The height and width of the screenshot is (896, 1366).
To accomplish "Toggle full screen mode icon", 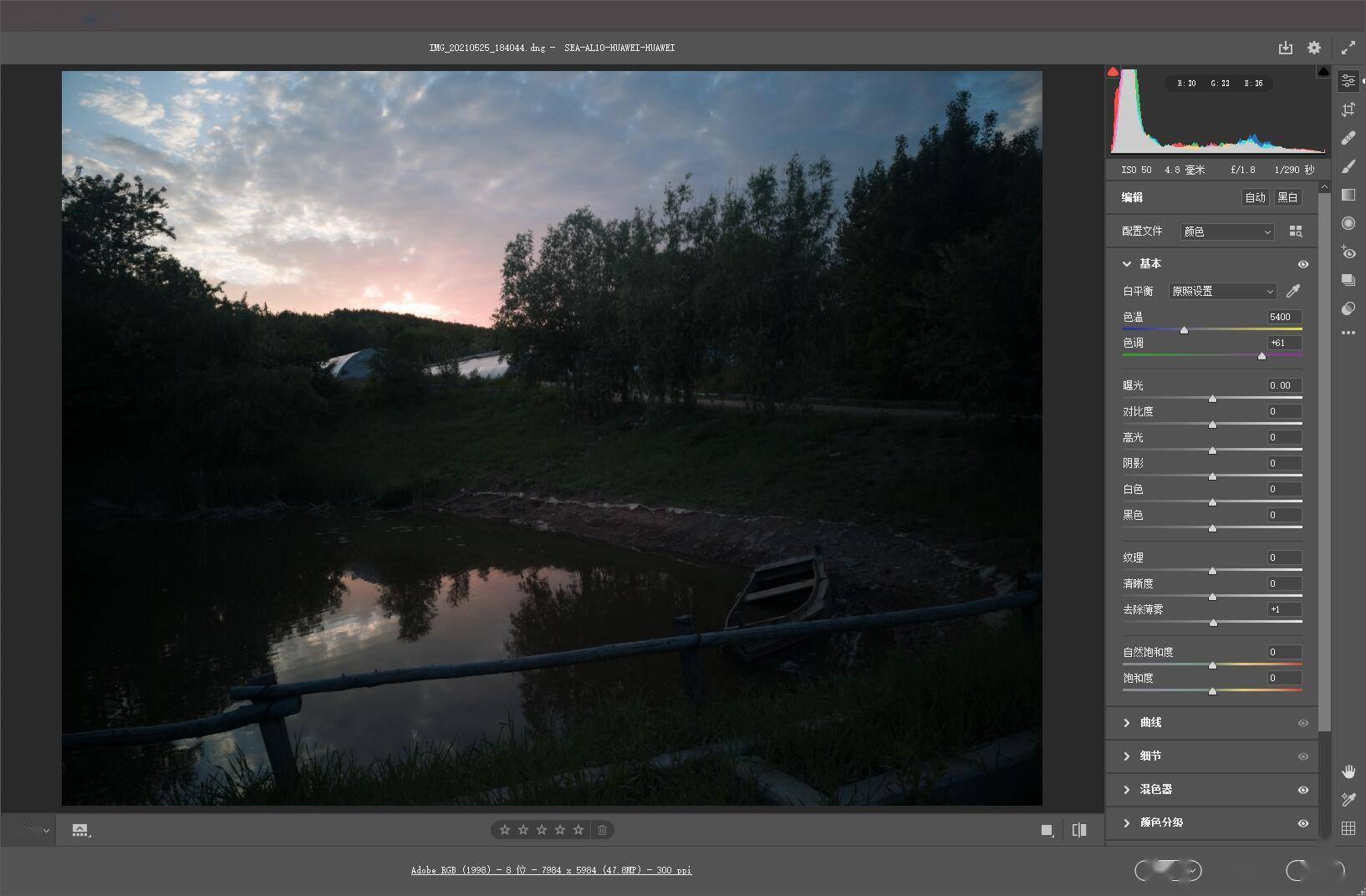I will pos(1348,48).
